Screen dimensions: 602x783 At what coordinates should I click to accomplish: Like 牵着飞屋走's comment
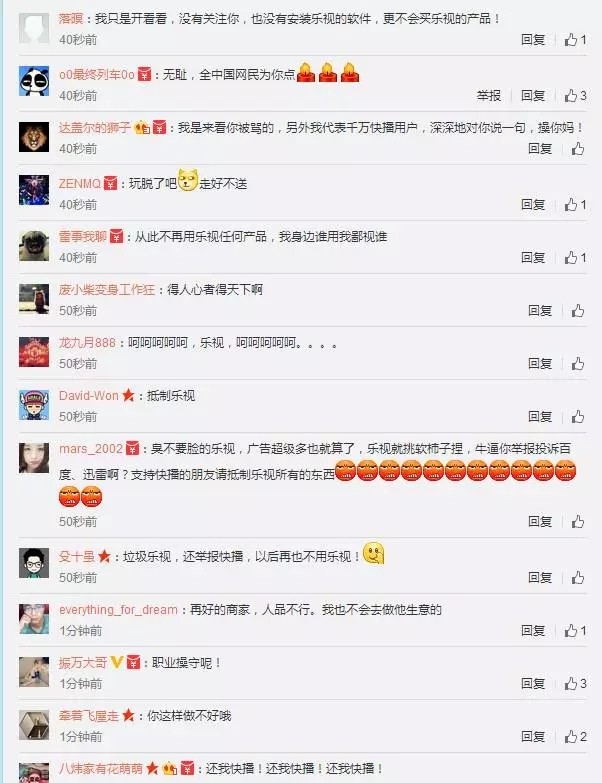(x=576, y=736)
